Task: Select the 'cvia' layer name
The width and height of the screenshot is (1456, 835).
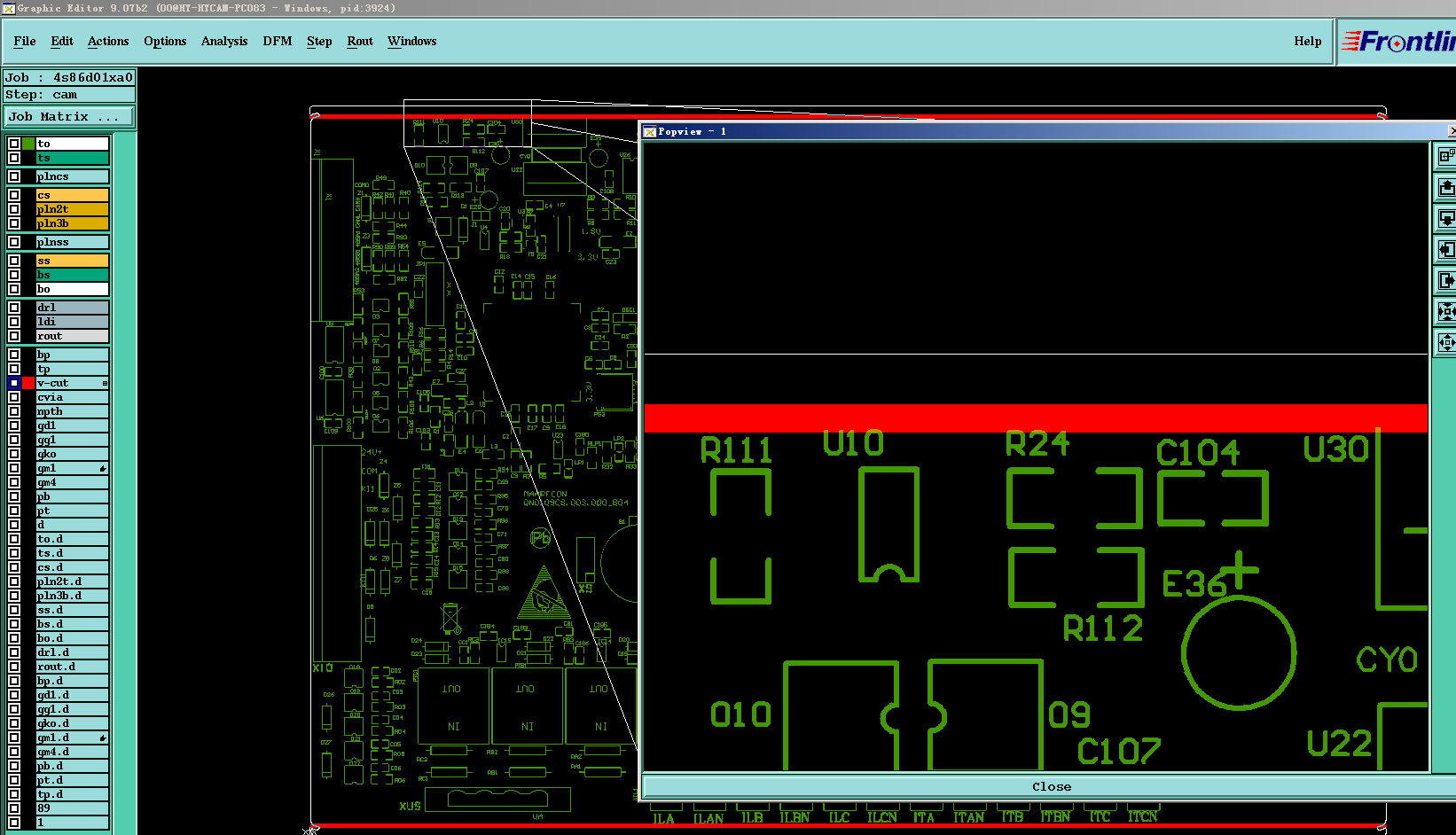Action: [72, 397]
